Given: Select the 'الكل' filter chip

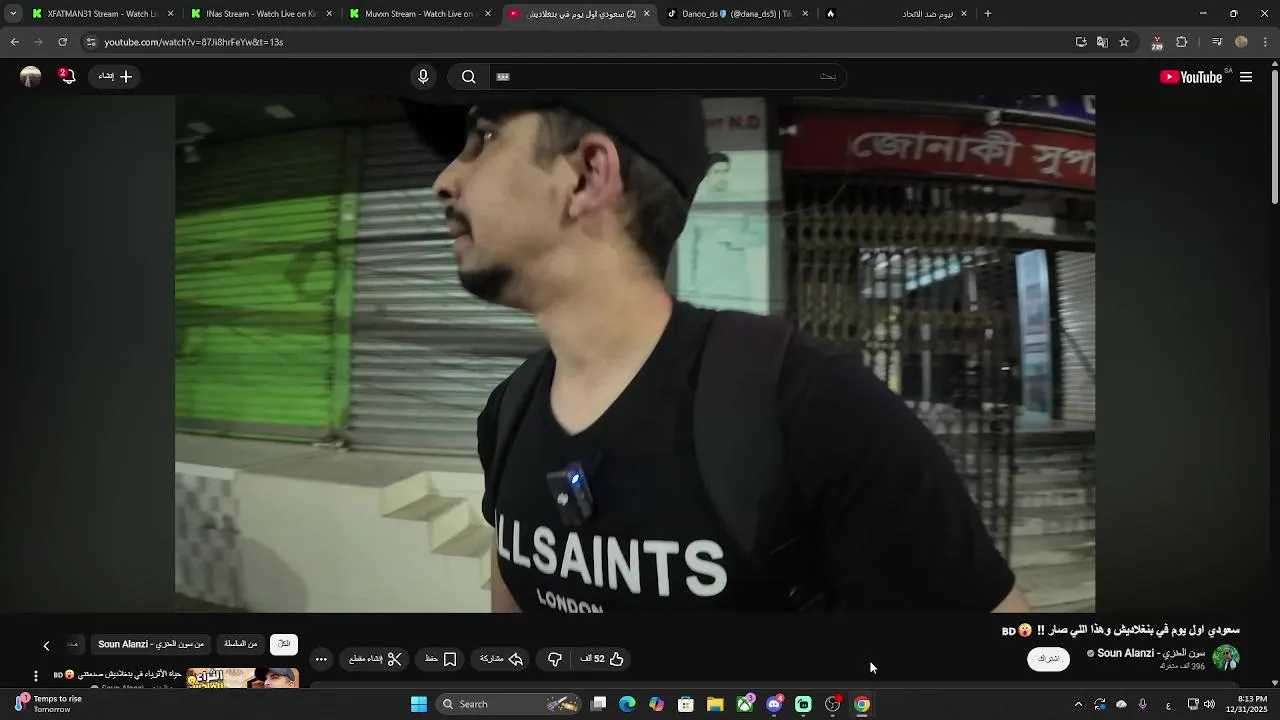Looking at the screenshot, I should (284, 644).
